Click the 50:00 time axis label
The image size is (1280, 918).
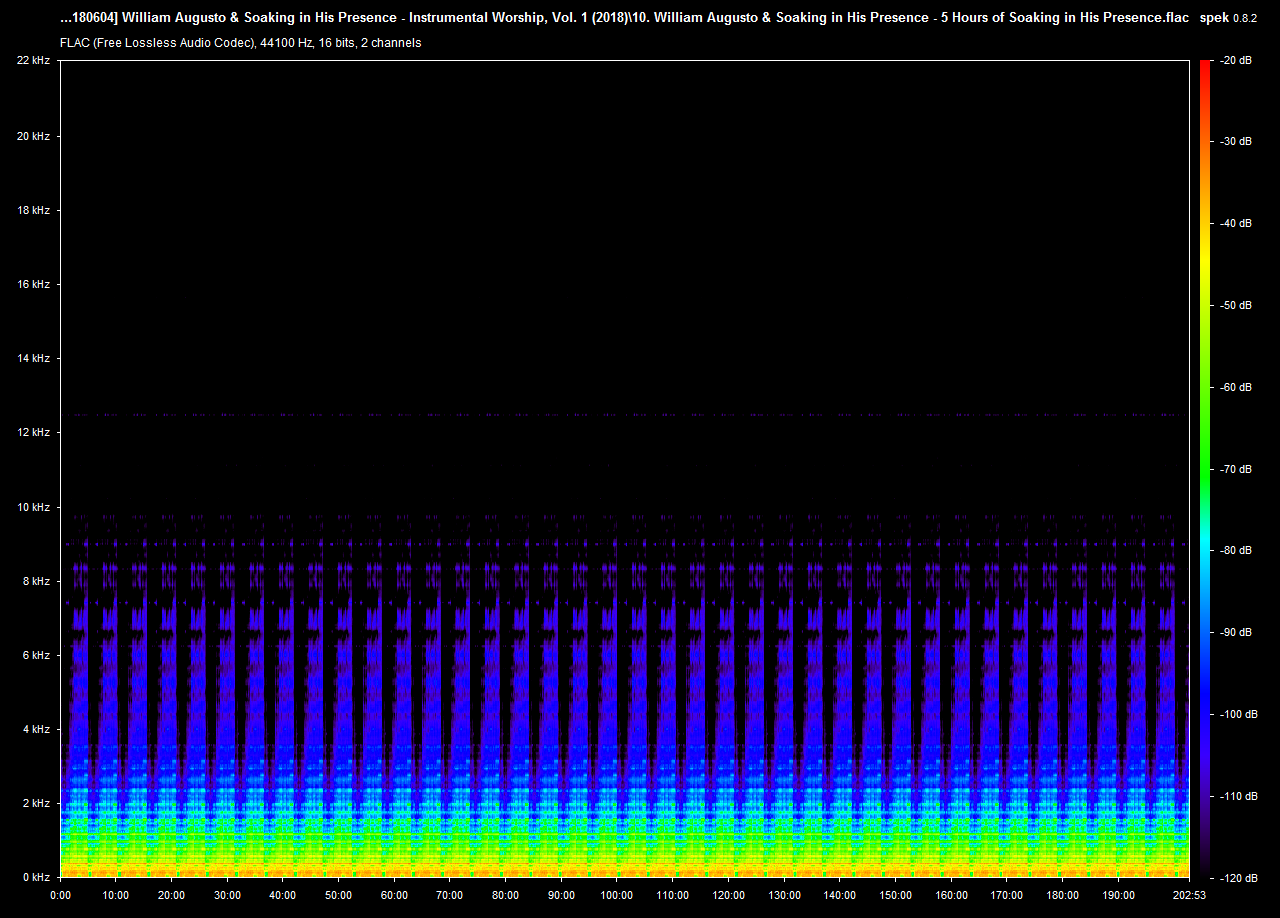[x=338, y=895]
